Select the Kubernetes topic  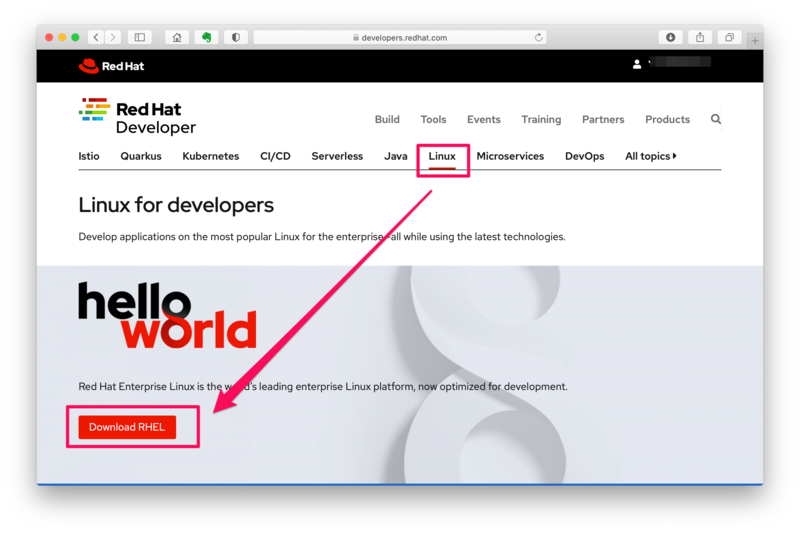pos(211,156)
